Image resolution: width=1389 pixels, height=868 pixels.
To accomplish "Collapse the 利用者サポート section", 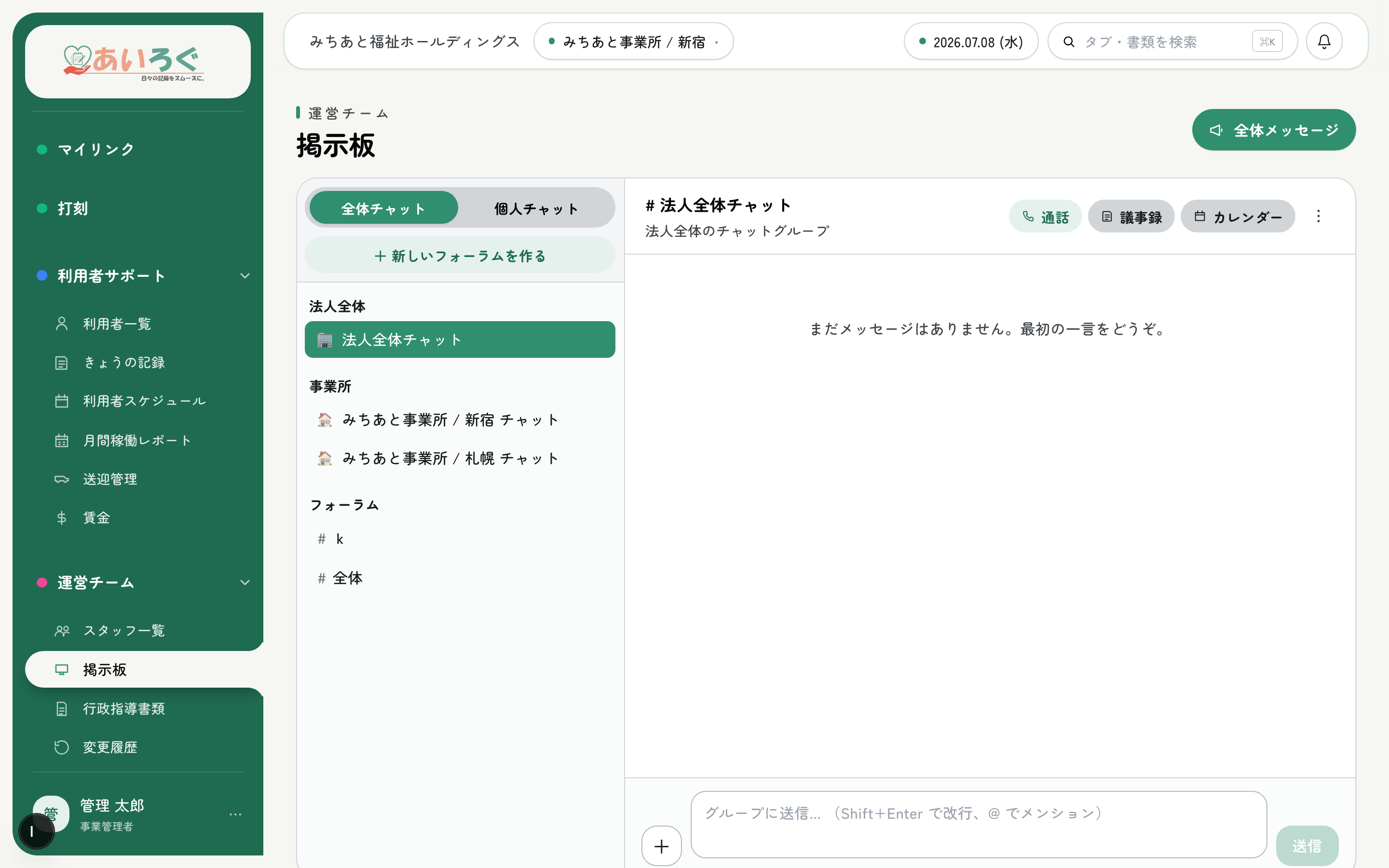I will (x=245, y=276).
